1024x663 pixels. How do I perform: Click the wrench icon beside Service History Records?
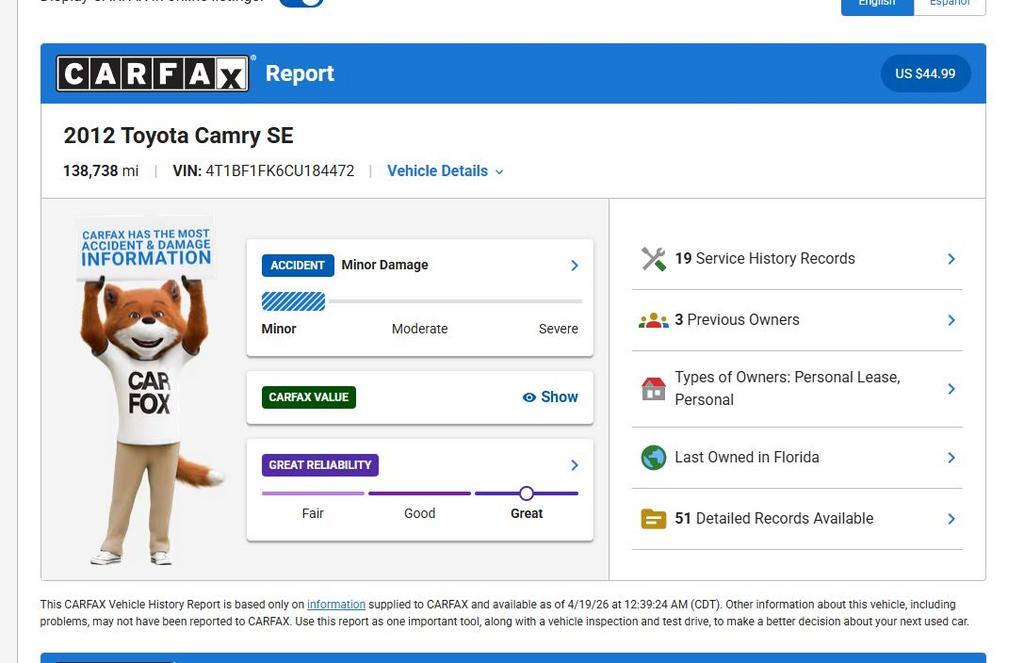point(653,259)
